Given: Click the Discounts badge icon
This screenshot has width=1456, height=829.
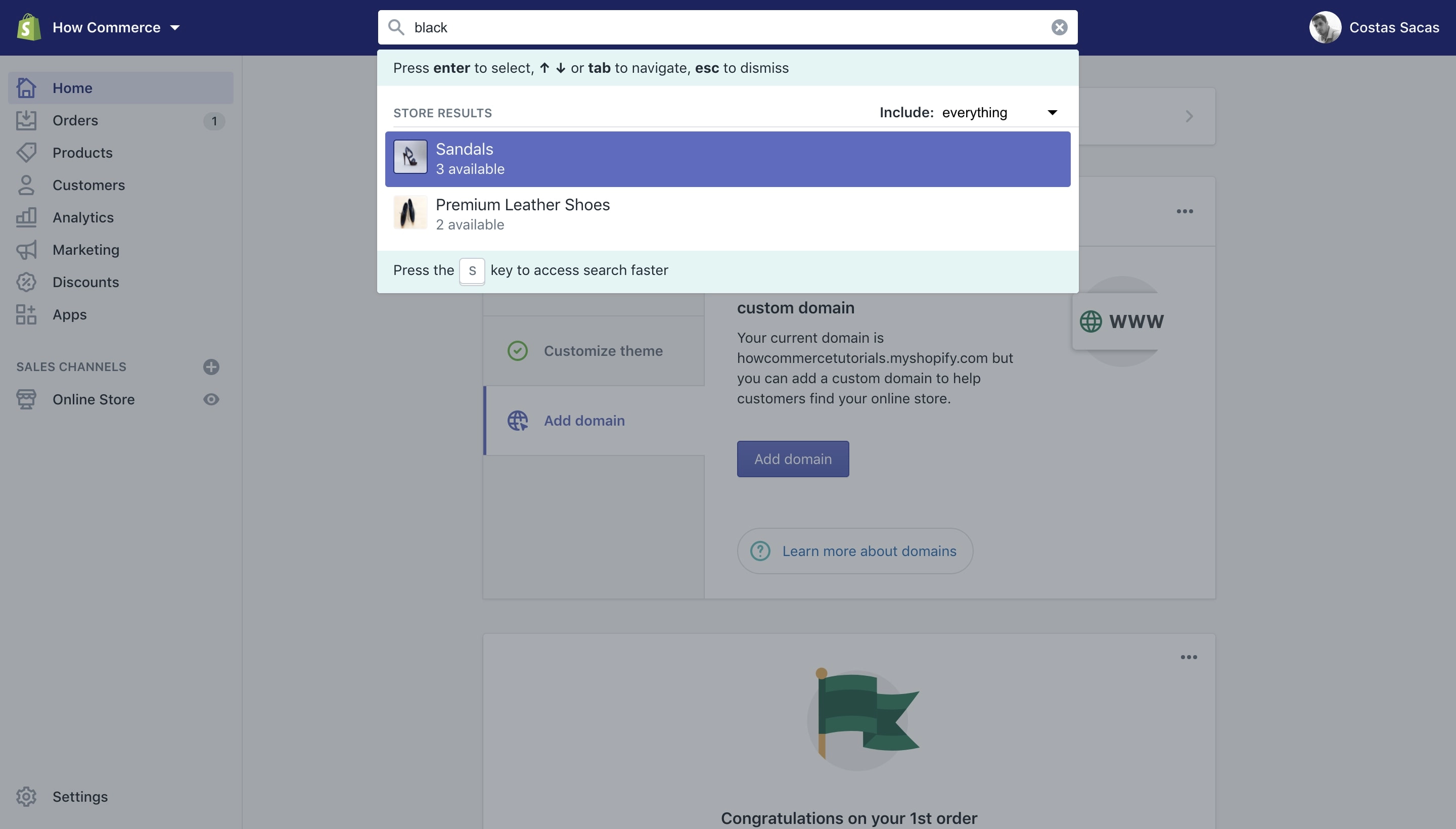Looking at the screenshot, I should [x=26, y=283].
